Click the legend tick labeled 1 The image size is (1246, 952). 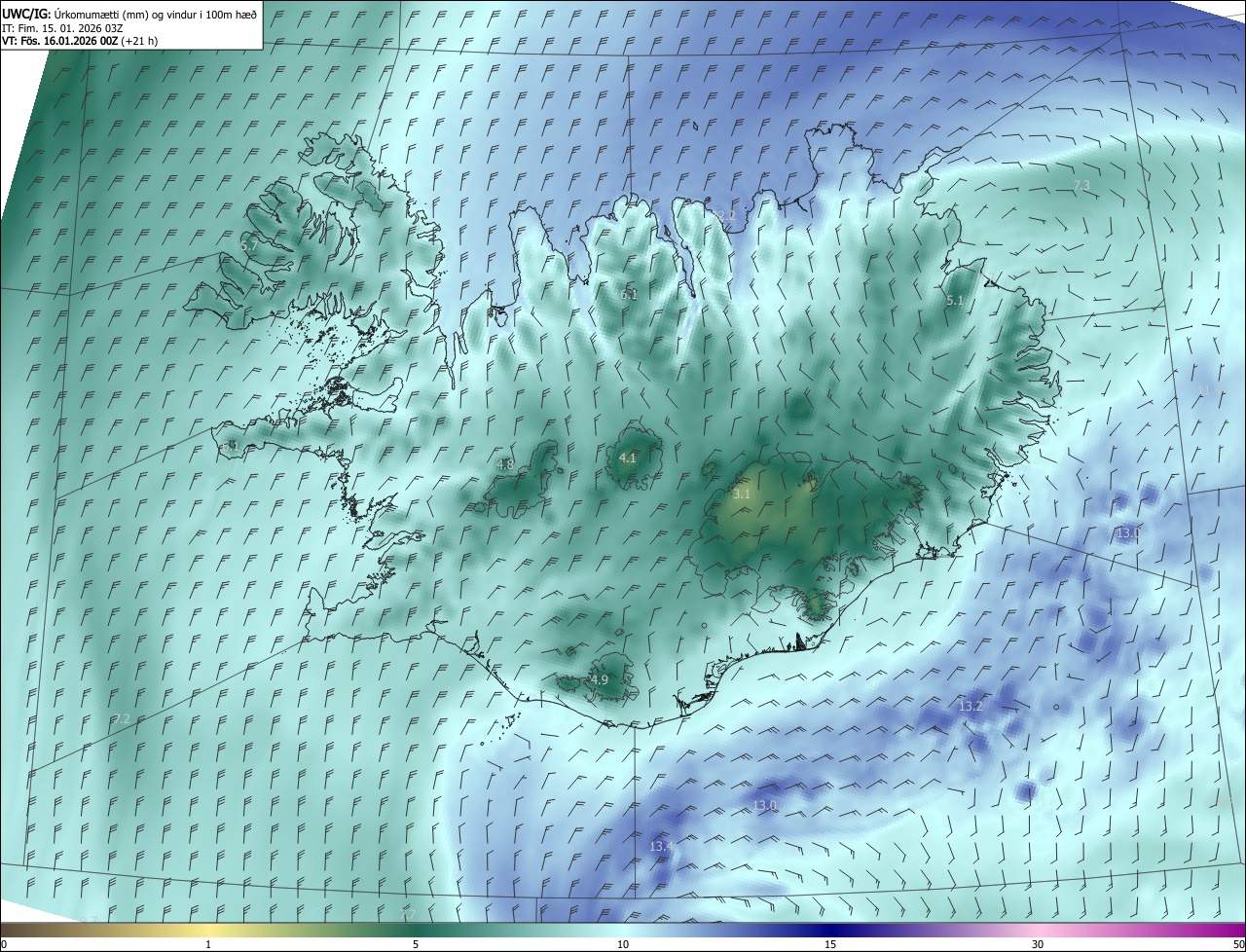point(208,944)
